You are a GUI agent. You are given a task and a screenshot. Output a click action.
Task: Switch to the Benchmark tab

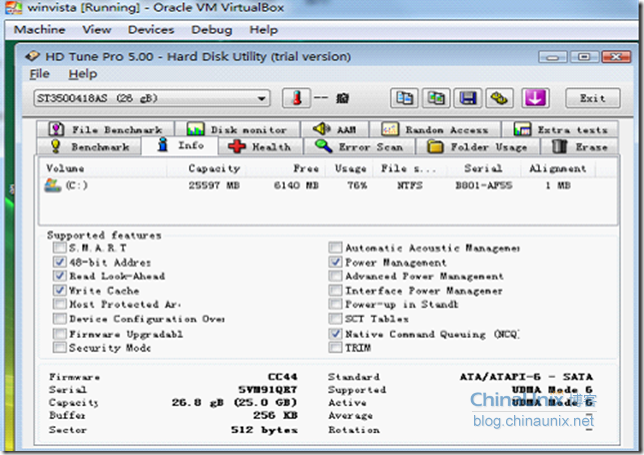coord(89,147)
